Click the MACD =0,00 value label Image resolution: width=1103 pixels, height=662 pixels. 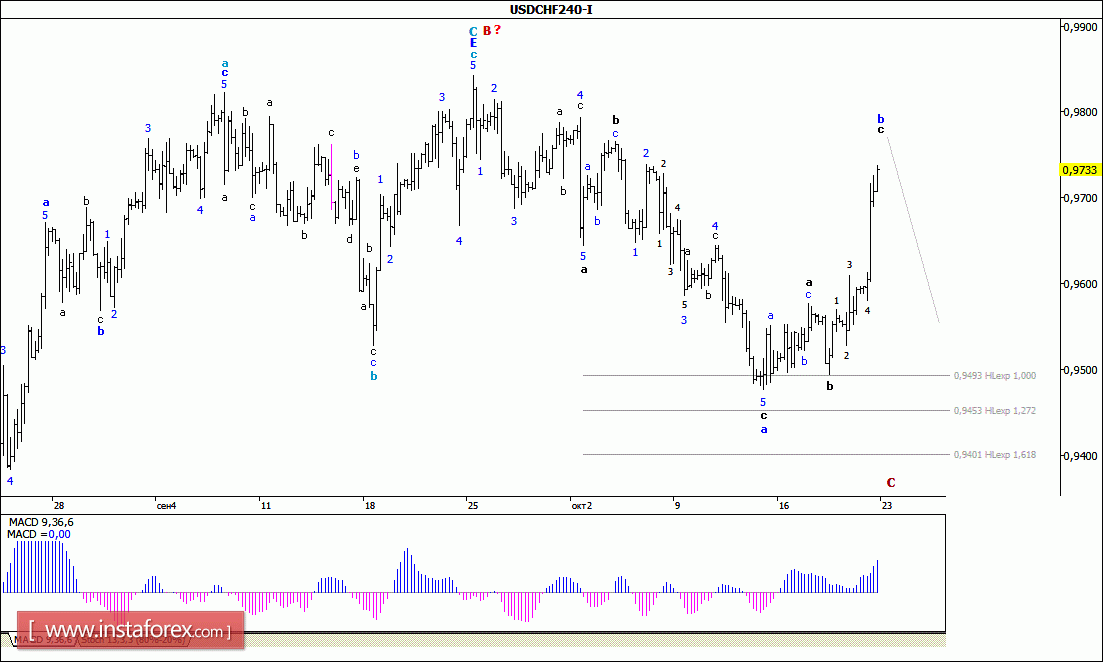[x=39, y=535]
